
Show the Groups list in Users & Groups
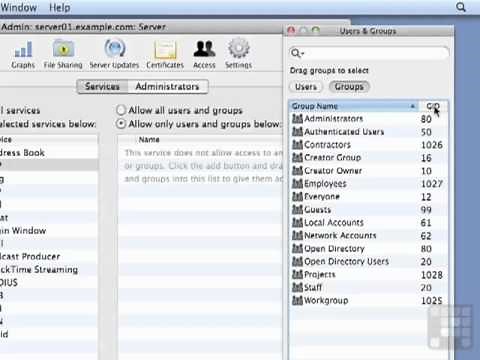click(x=349, y=87)
